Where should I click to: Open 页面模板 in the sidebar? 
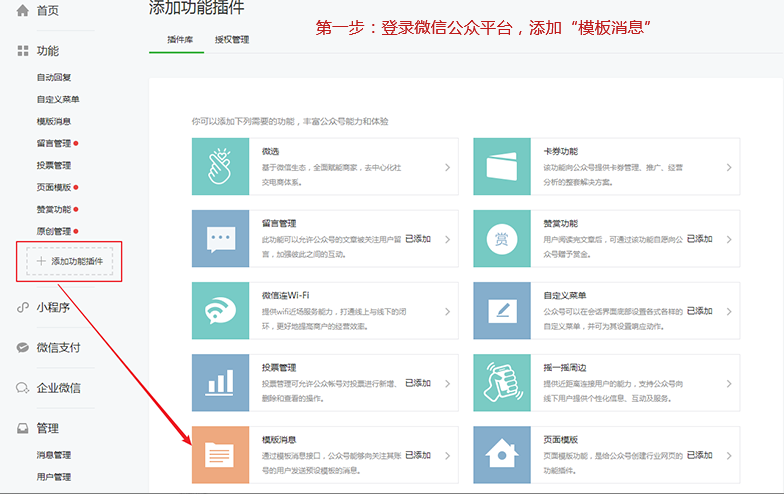pos(54,188)
